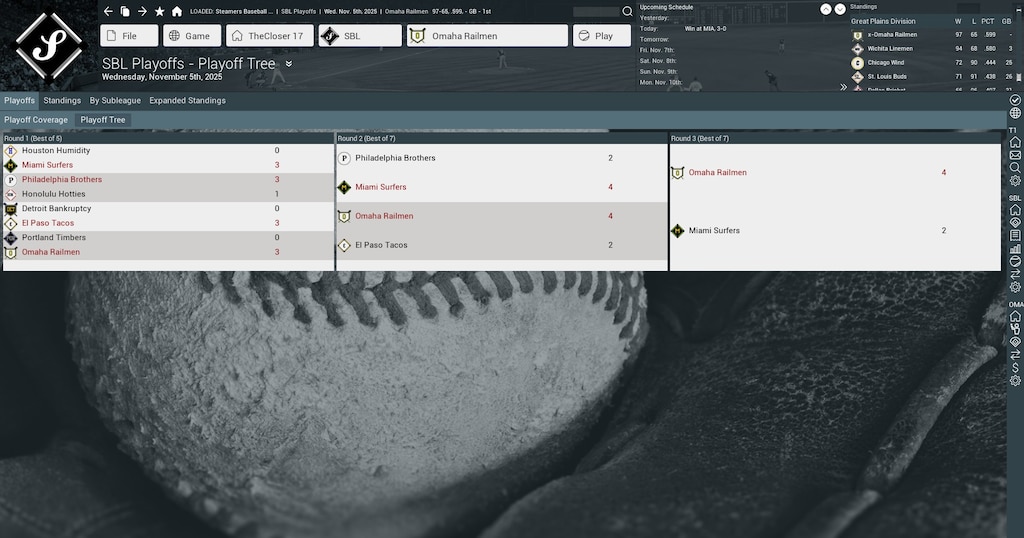Screen dimensions: 1024x538
Task: Select the Playoff Coverage sub-tab
Action: click(36, 119)
